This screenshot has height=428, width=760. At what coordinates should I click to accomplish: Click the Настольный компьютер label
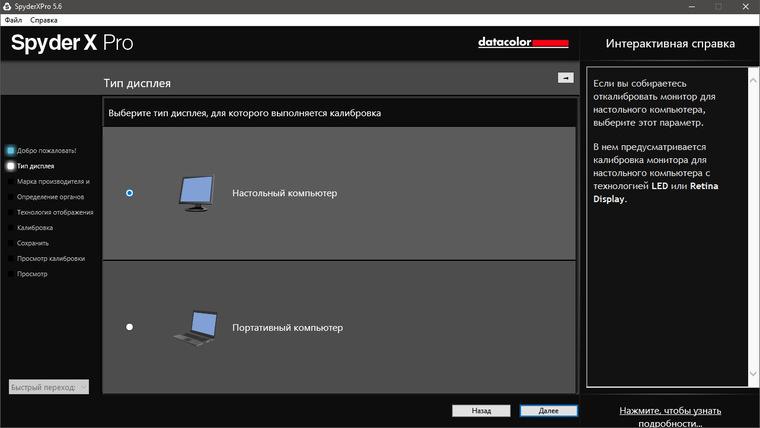pos(285,193)
